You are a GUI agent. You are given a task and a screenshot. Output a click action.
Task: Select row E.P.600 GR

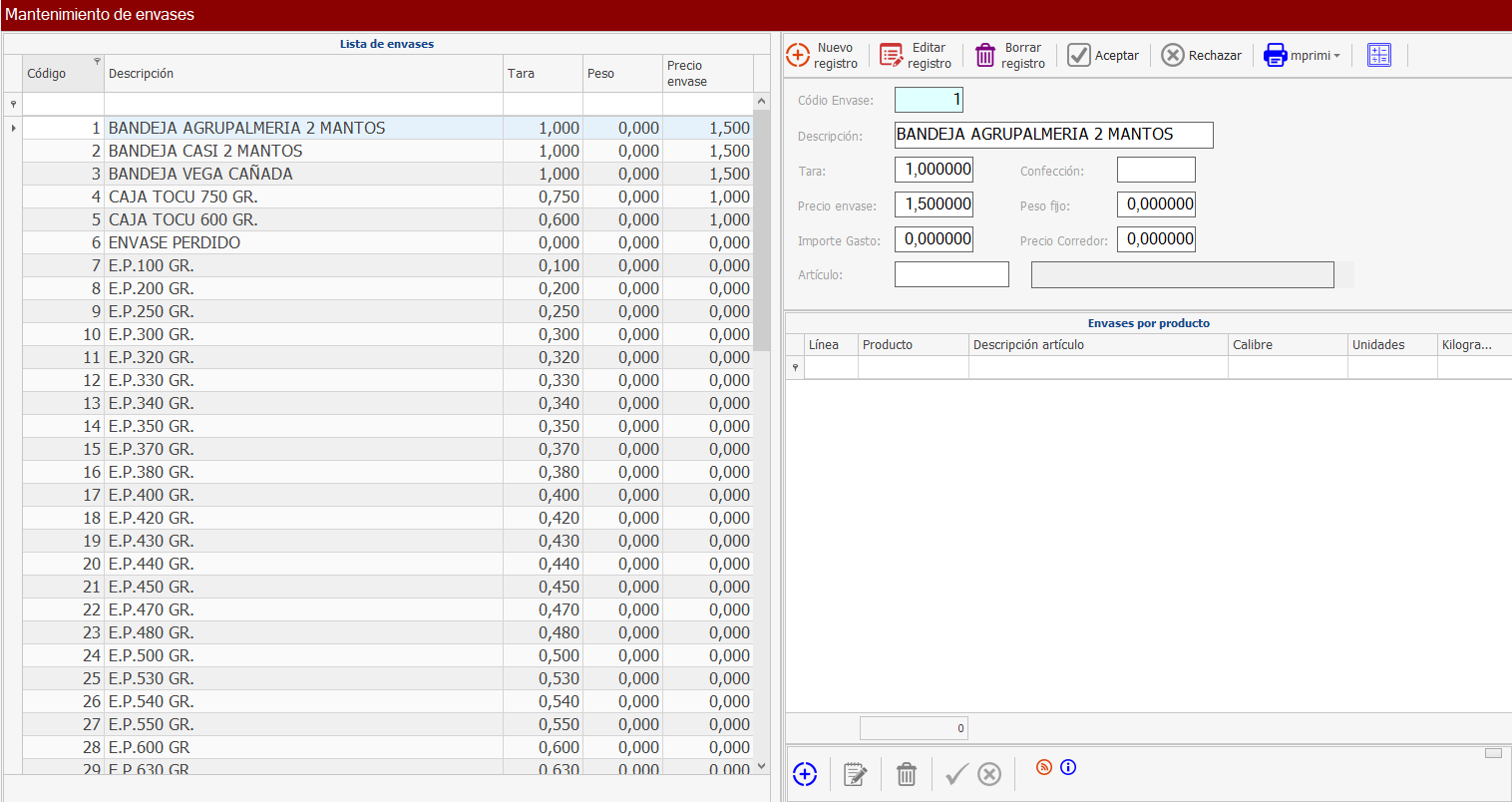point(387,747)
